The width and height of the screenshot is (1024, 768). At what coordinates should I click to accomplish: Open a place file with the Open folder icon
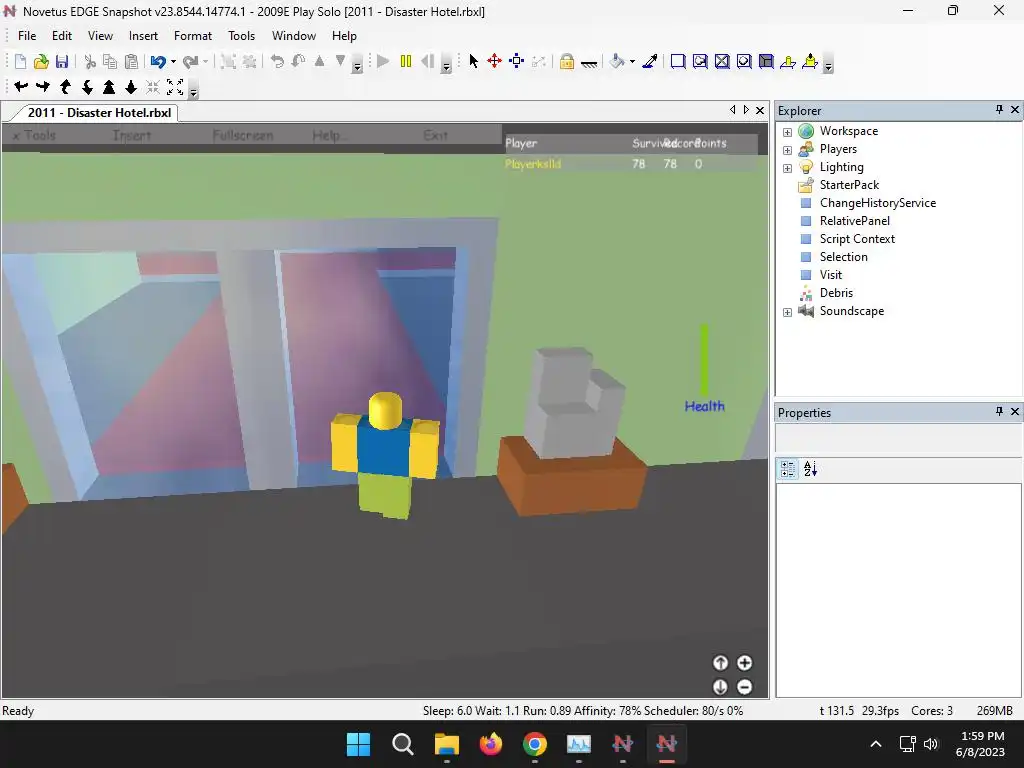(x=41, y=61)
